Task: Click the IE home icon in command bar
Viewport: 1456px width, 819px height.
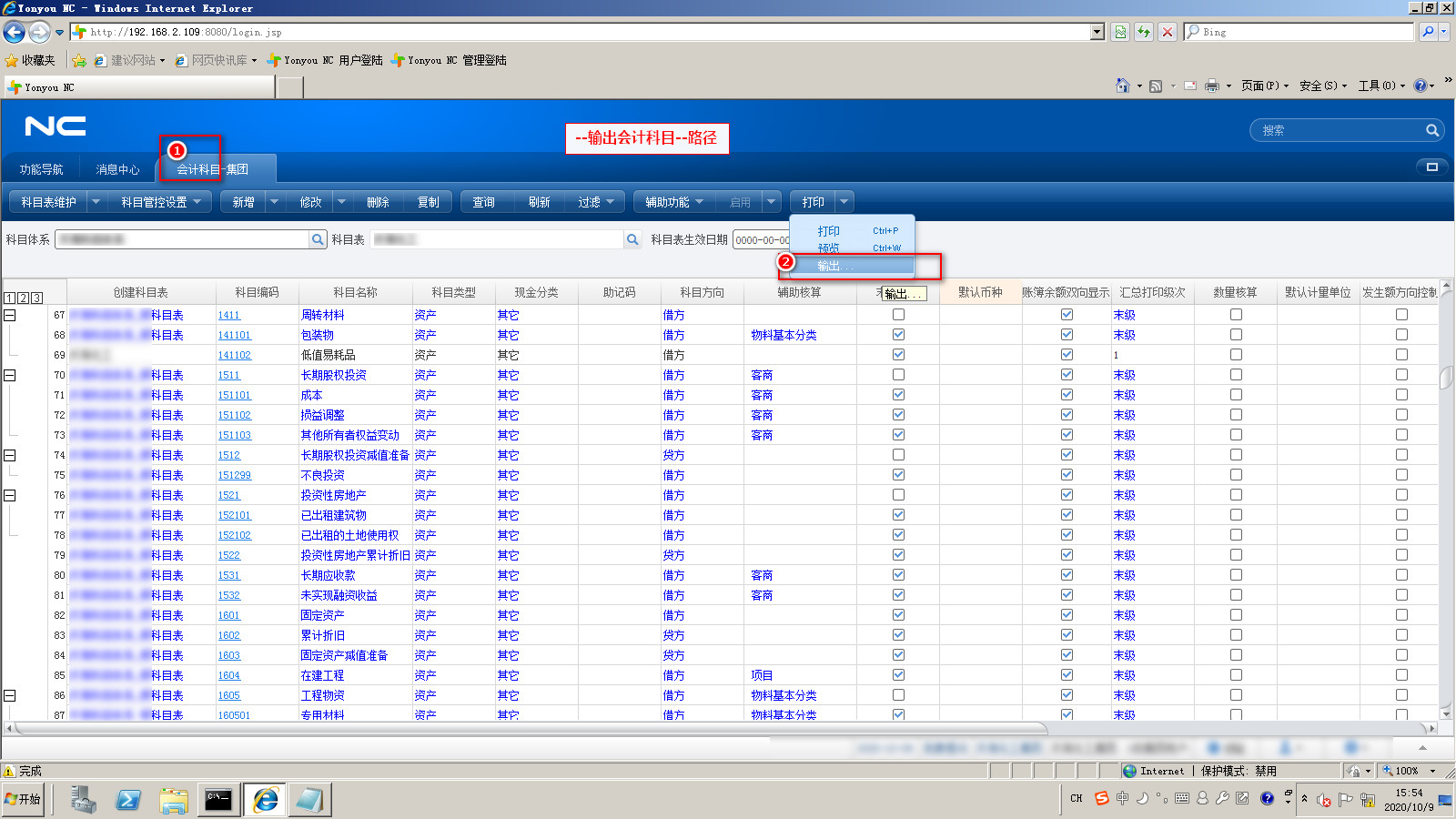Action: (1123, 86)
